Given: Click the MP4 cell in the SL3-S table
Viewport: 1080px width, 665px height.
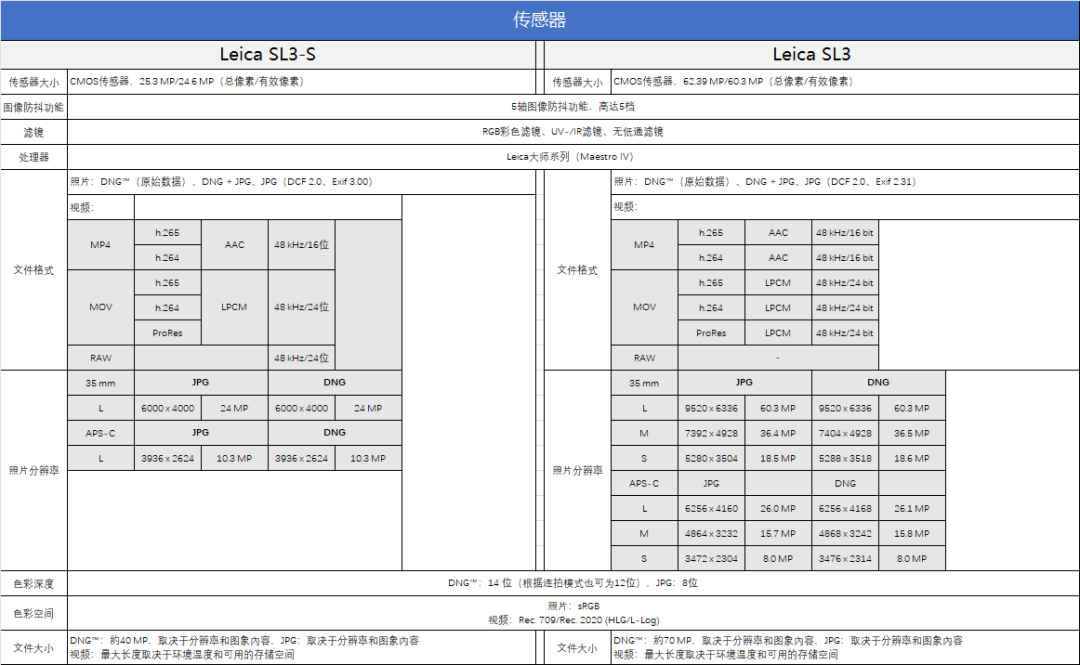Looking at the screenshot, I should 101,245.
